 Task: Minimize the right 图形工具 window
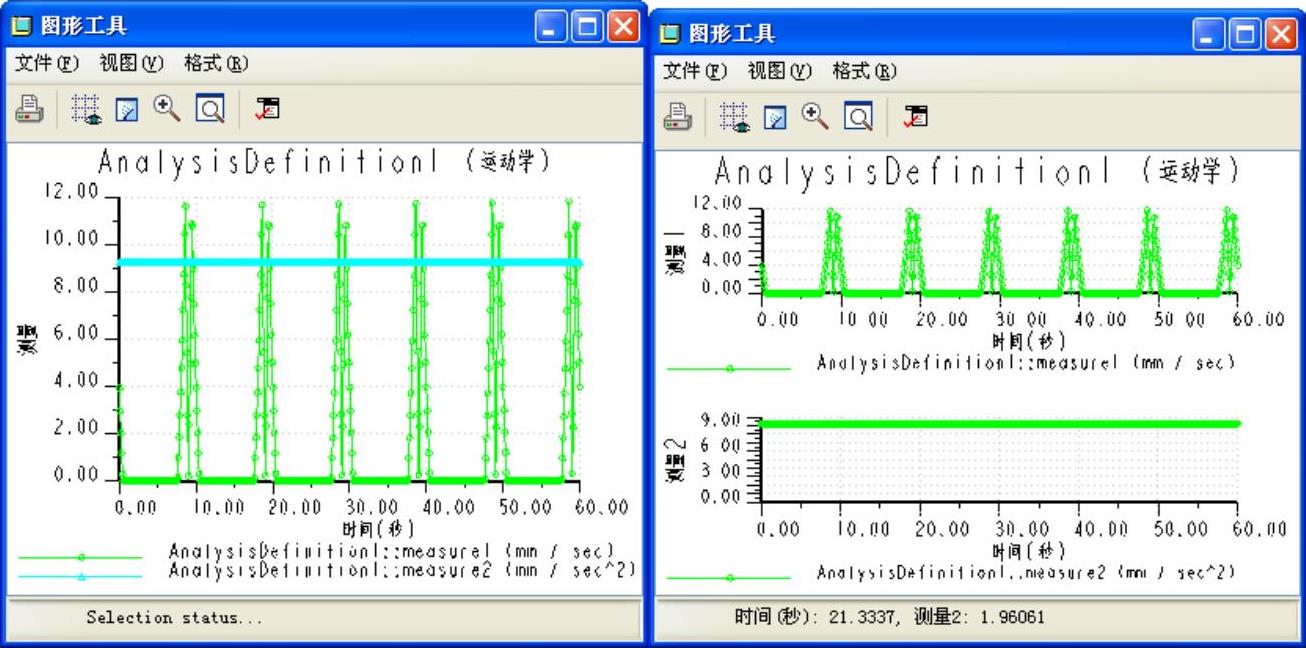click(1209, 35)
